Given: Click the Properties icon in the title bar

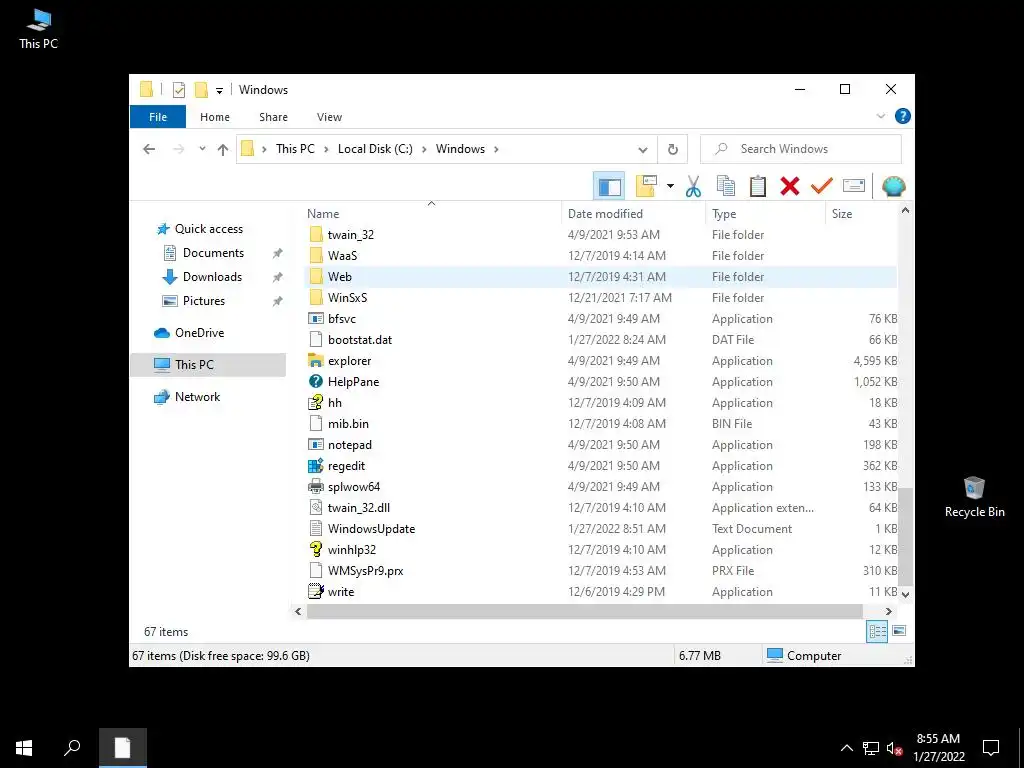Looking at the screenshot, I should [x=178, y=90].
